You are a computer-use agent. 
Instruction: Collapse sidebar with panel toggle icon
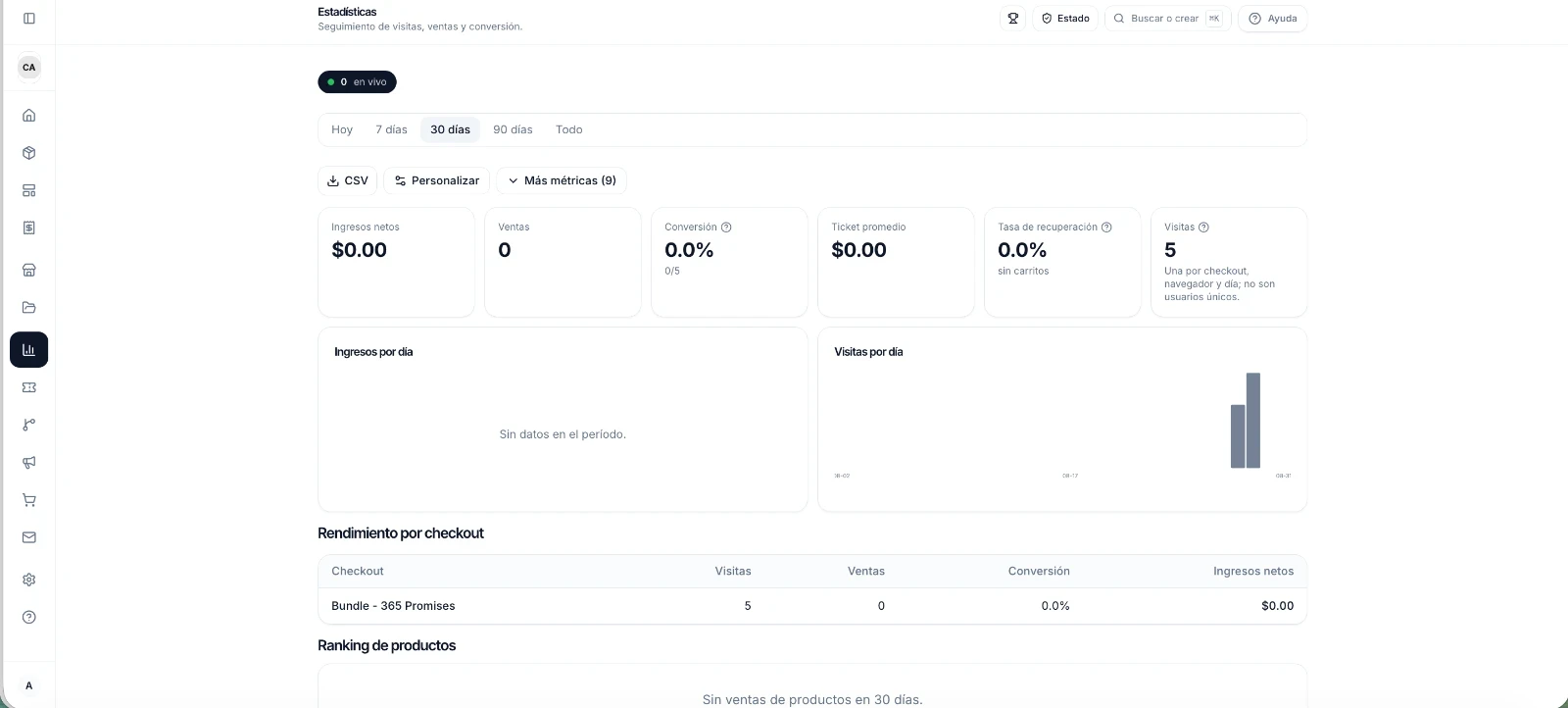pos(29,19)
